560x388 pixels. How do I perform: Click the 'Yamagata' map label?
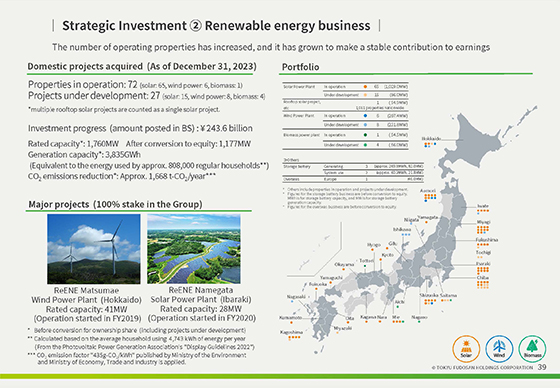click(x=428, y=217)
